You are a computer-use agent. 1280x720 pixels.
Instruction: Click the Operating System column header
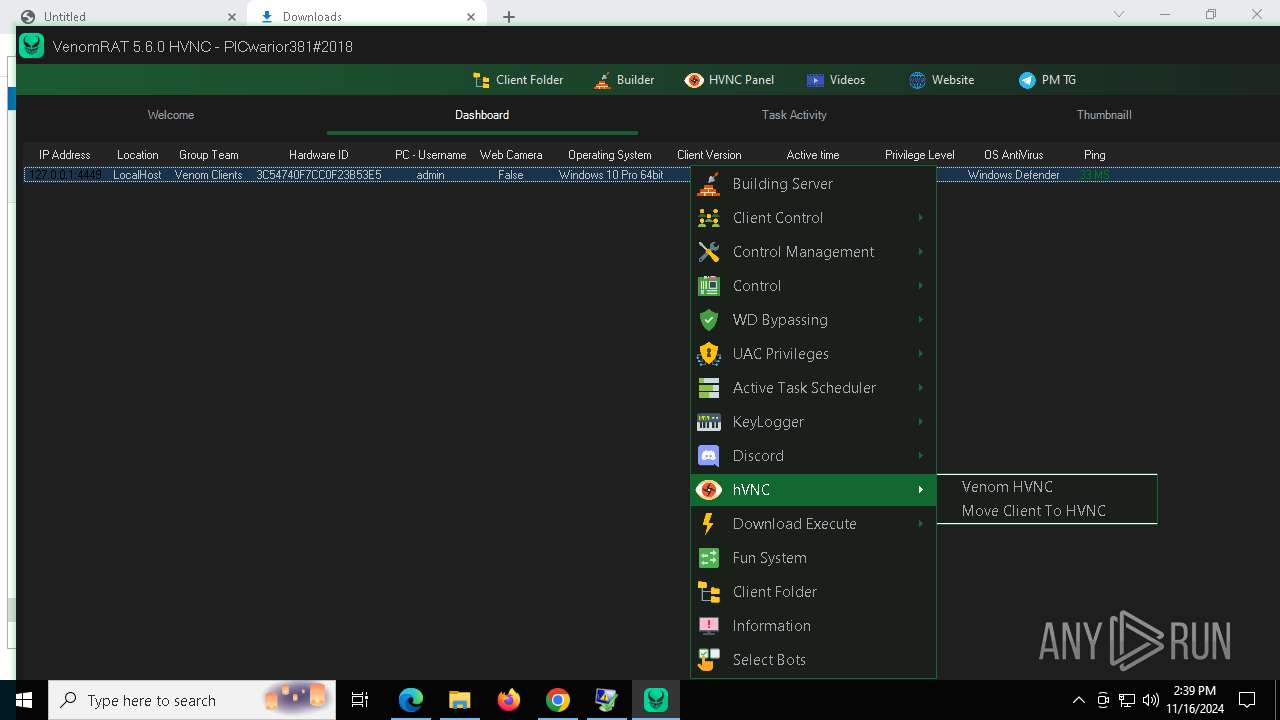(x=610, y=155)
